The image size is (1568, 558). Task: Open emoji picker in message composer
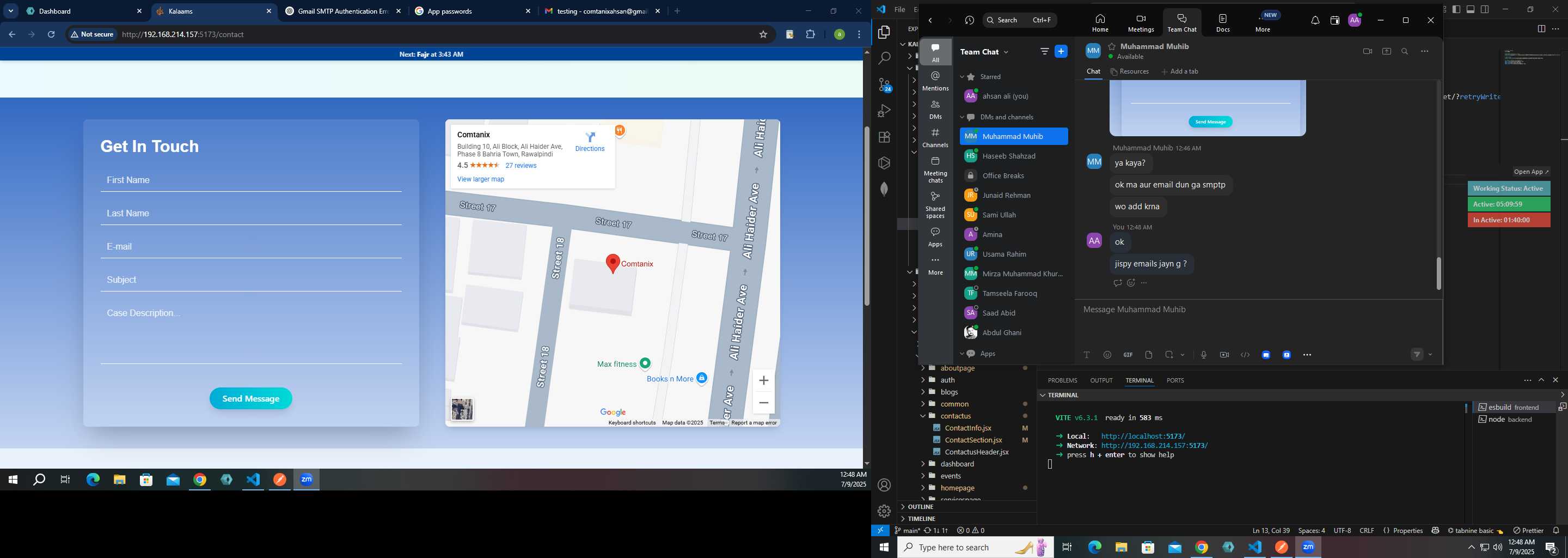click(1107, 355)
